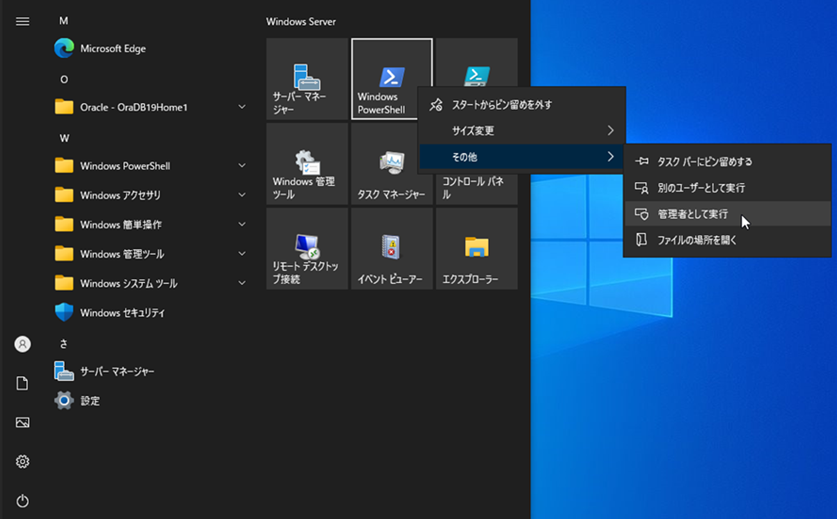Expand the Windows 管理ツール folder chevron
The height and width of the screenshot is (519, 837).
[x=242, y=254]
